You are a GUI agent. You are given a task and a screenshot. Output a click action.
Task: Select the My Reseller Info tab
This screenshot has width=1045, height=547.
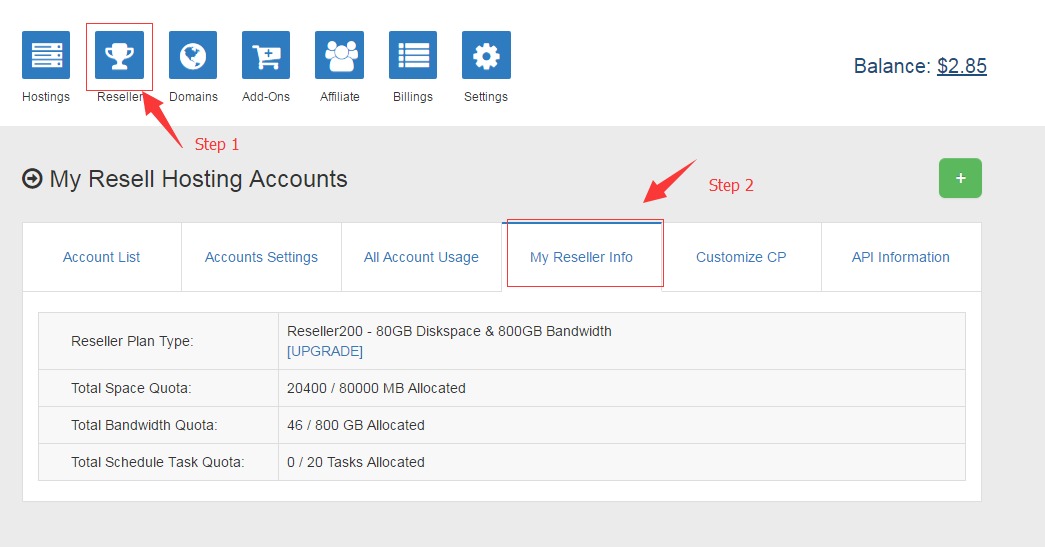(x=581, y=257)
